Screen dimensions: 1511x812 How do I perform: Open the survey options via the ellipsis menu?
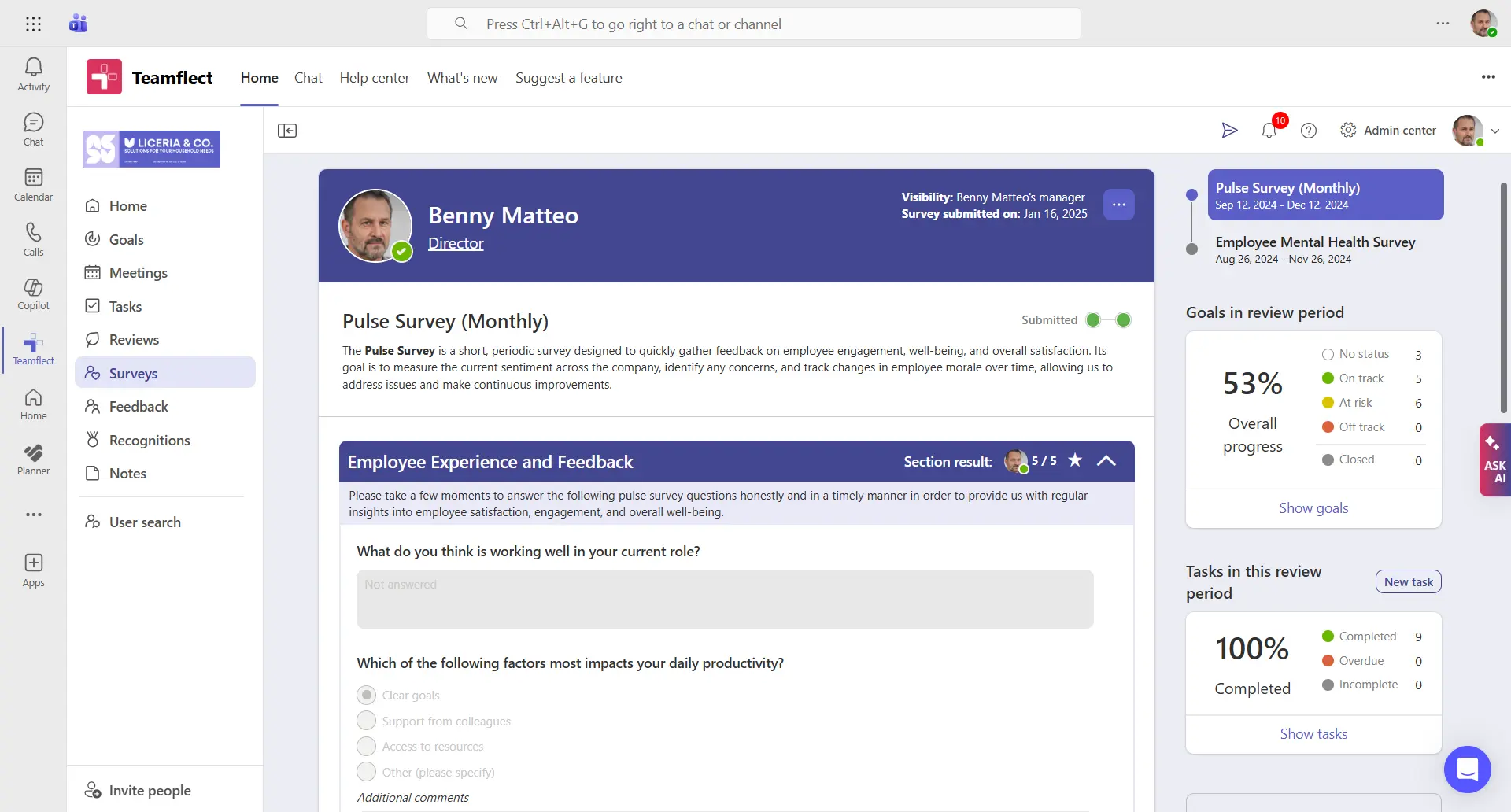(x=1119, y=205)
